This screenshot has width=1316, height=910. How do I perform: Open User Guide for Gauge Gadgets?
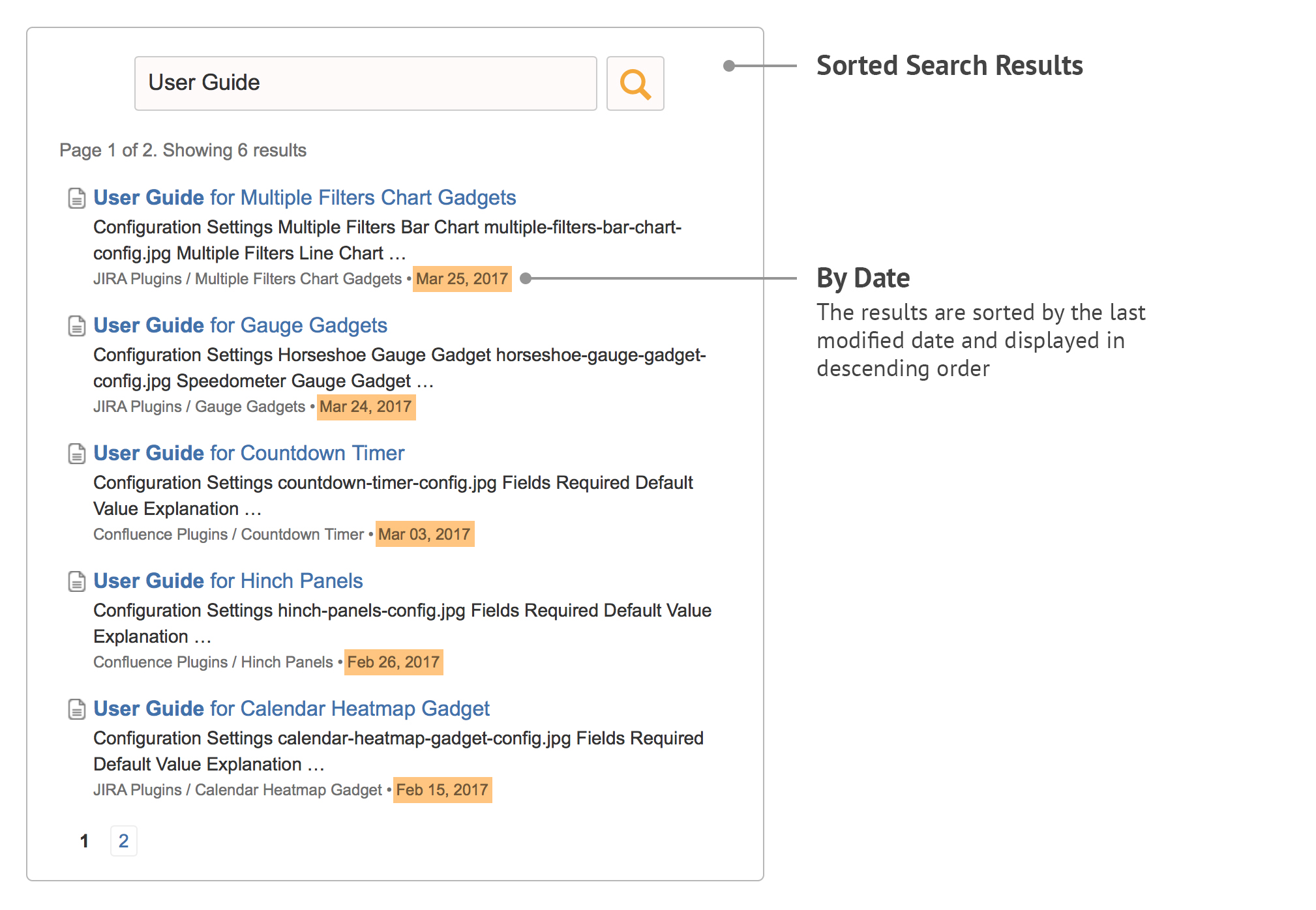click(x=240, y=325)
